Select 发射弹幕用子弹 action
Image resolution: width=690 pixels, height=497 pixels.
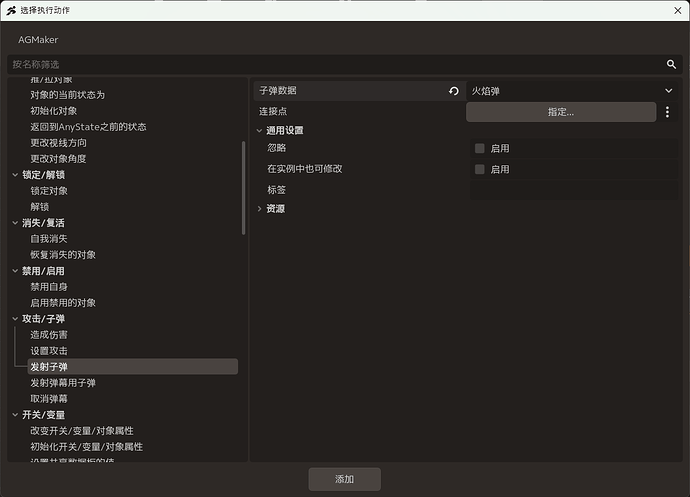(x=63, y=383)
